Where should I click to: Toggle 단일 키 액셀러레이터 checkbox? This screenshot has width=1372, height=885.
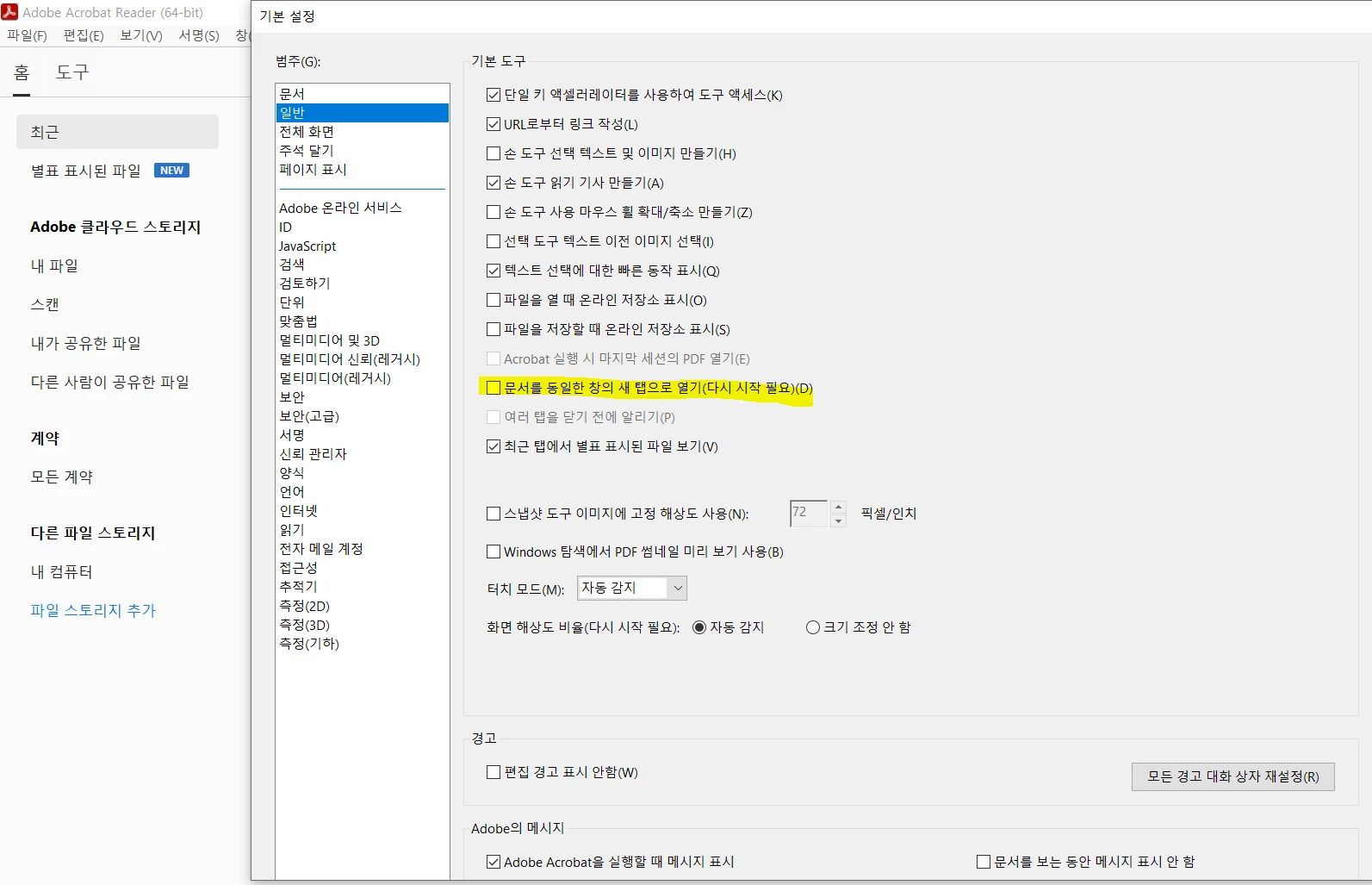tap(494, 95)
